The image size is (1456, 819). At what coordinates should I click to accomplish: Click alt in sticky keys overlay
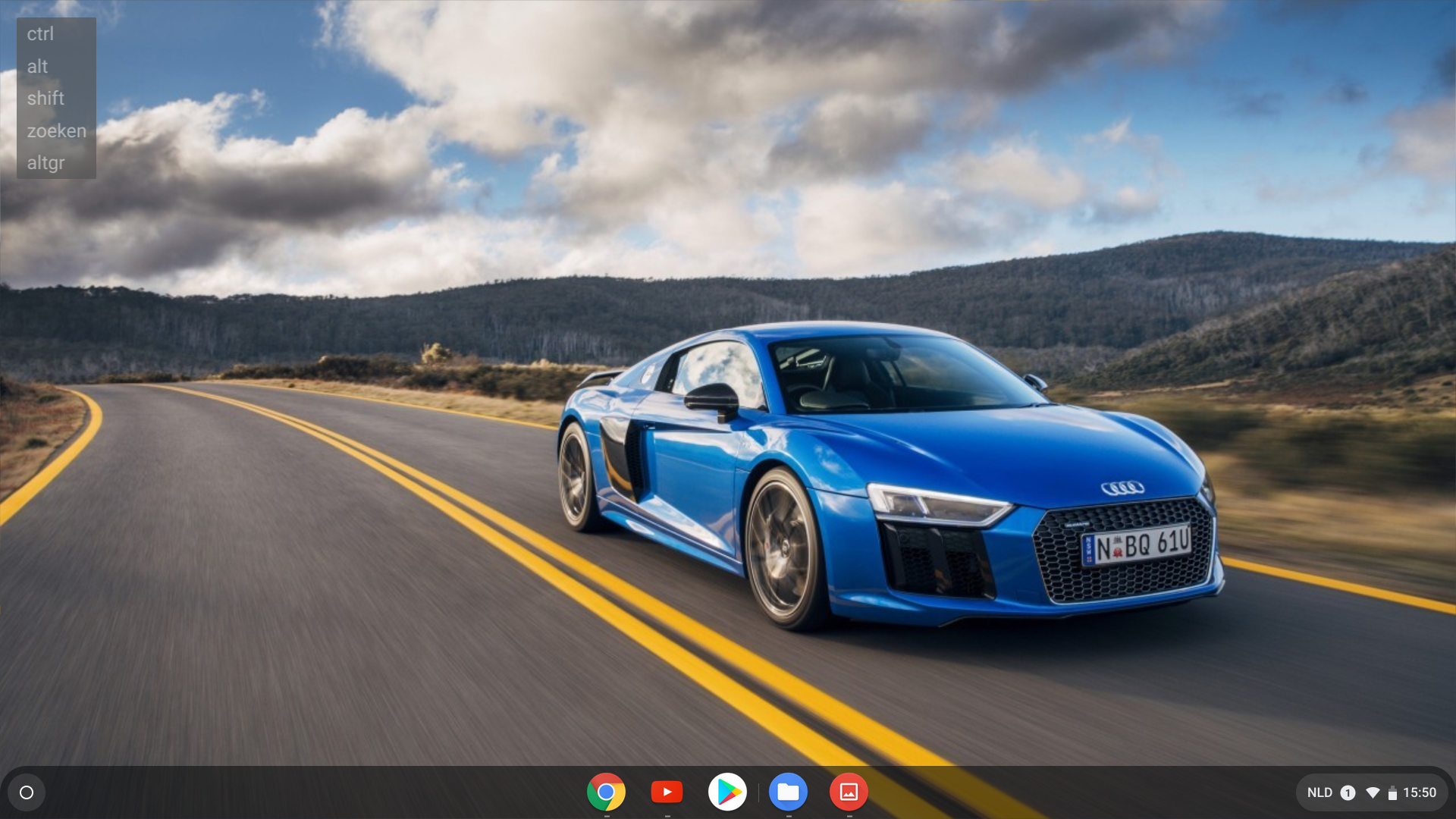tap(37, 67)
